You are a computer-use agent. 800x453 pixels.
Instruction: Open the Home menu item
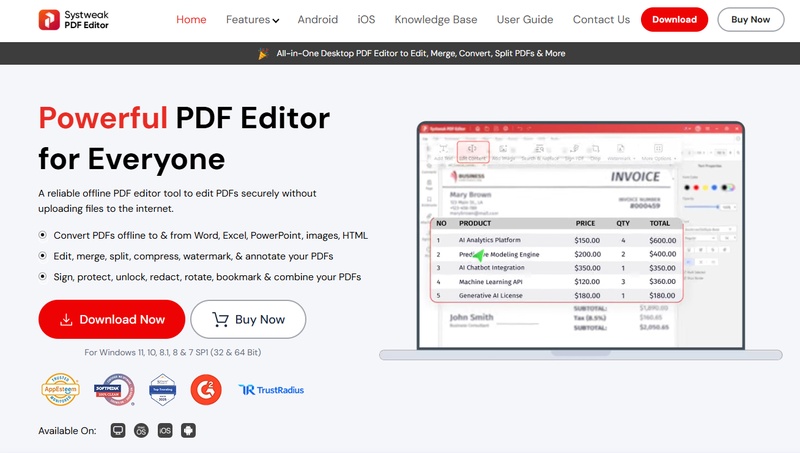[191, 19]
